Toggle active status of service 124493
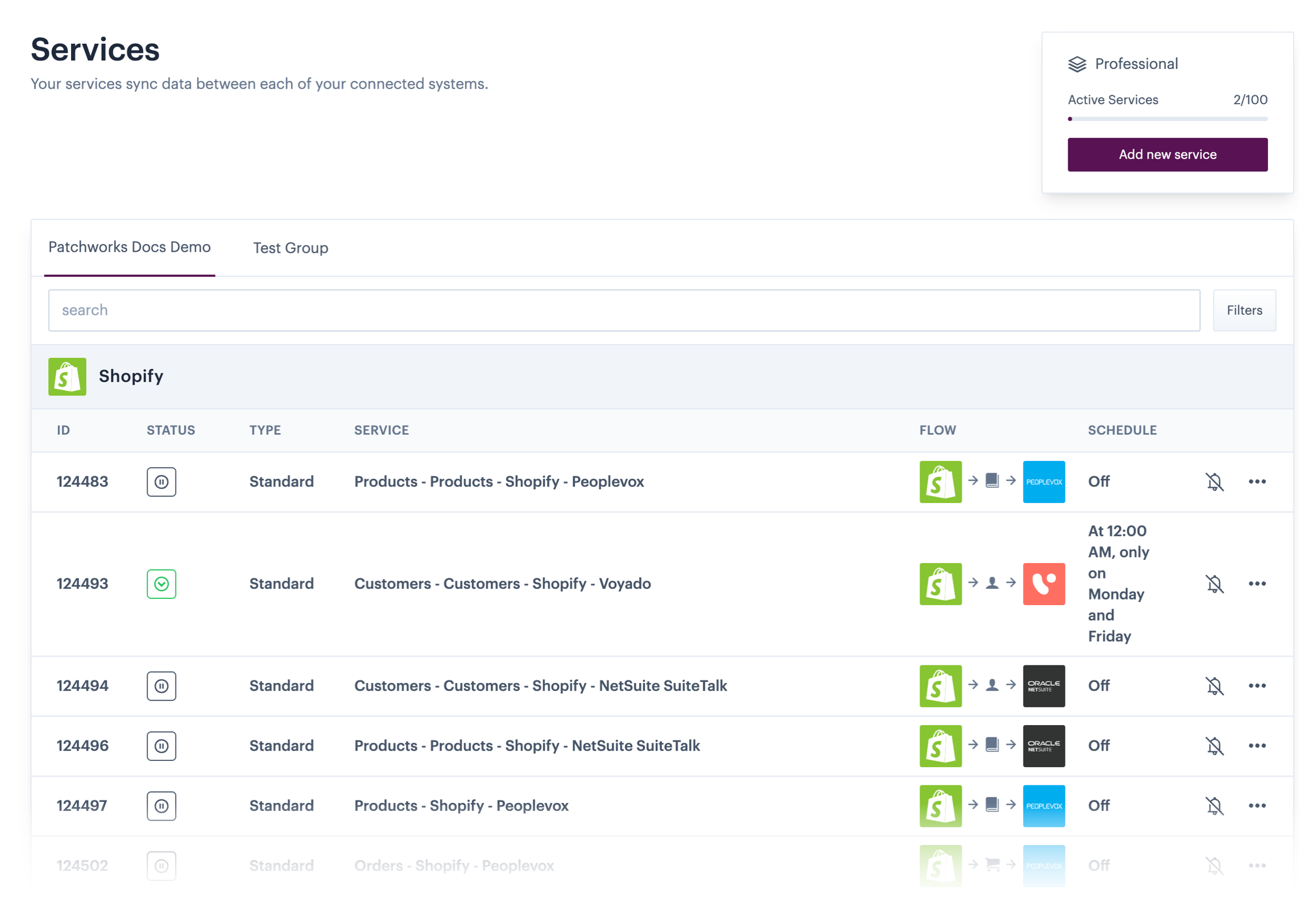 coord(161,584)
